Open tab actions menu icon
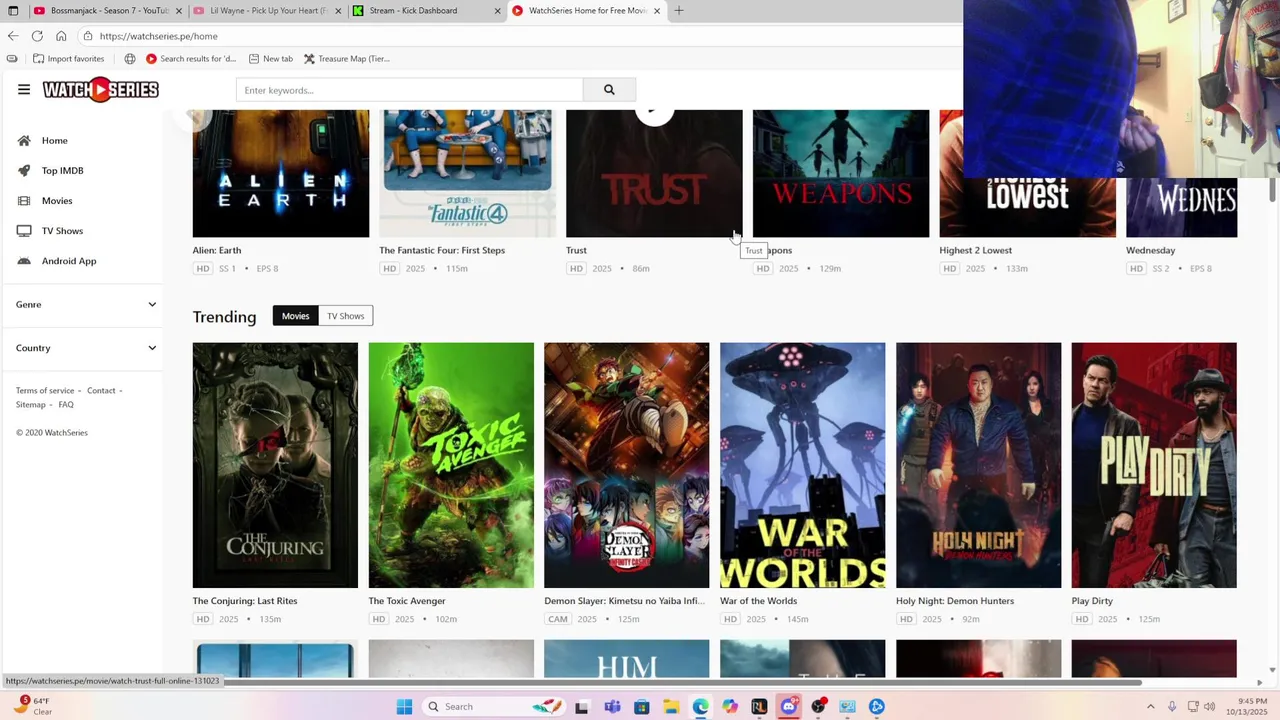Image resolution: width=1280 pixels, height=720 pixels. pyautogui.click(x=13, y=11)
